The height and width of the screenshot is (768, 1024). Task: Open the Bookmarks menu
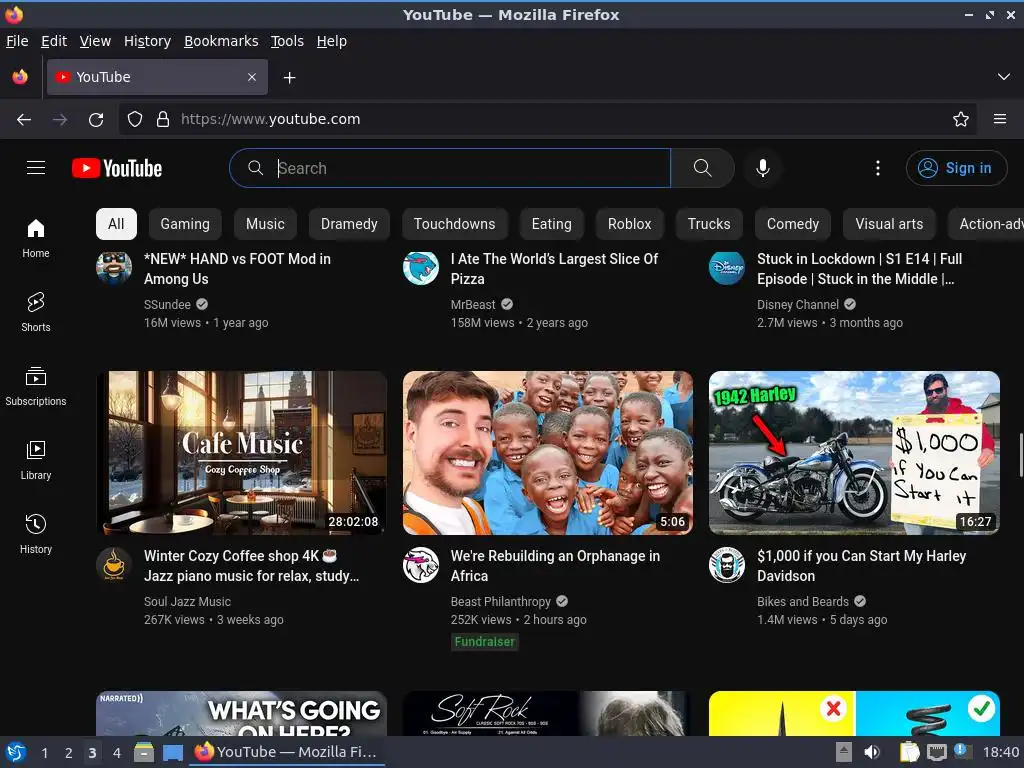click(x=221, y=41)
